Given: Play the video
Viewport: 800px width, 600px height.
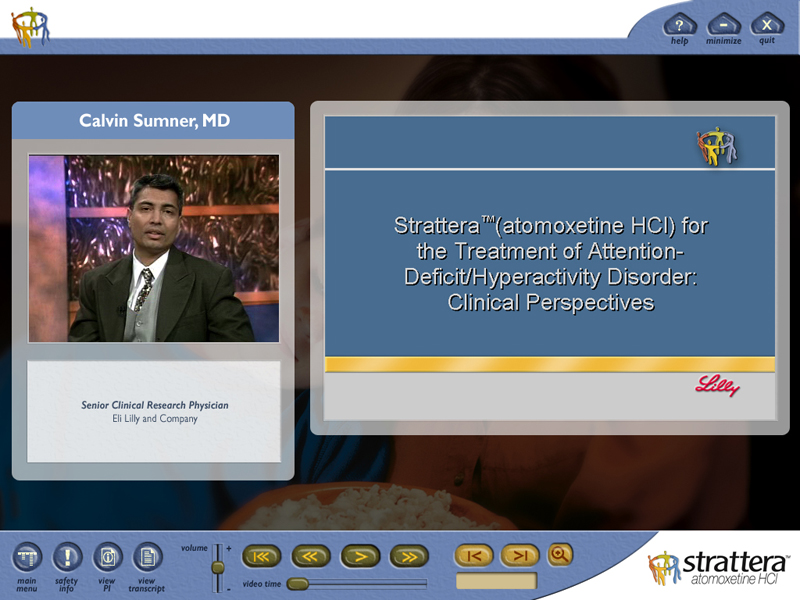Looking at the screenshot, I should click(x=360, y=557).
